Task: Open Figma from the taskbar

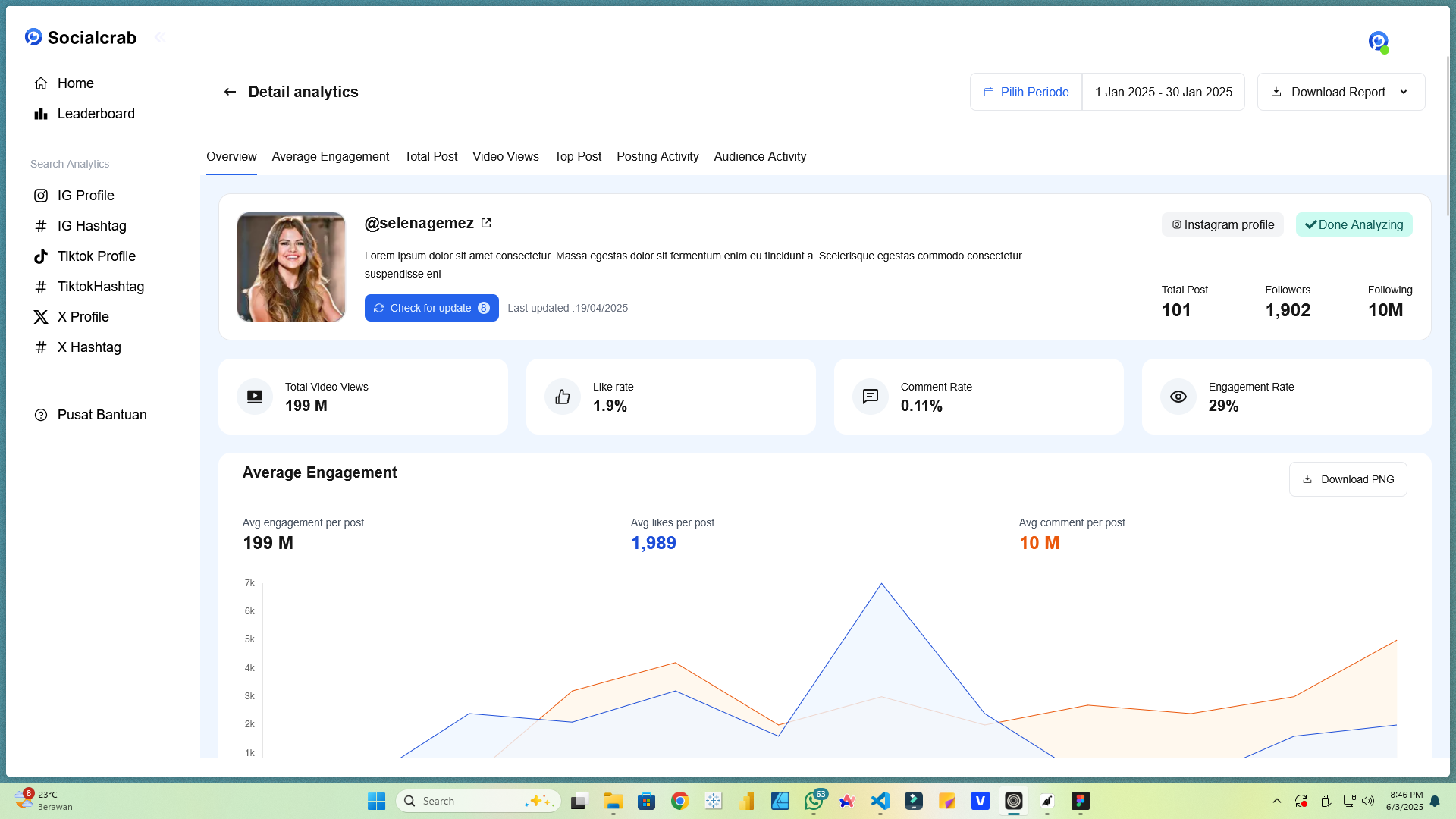Action: coord(1081,800)
